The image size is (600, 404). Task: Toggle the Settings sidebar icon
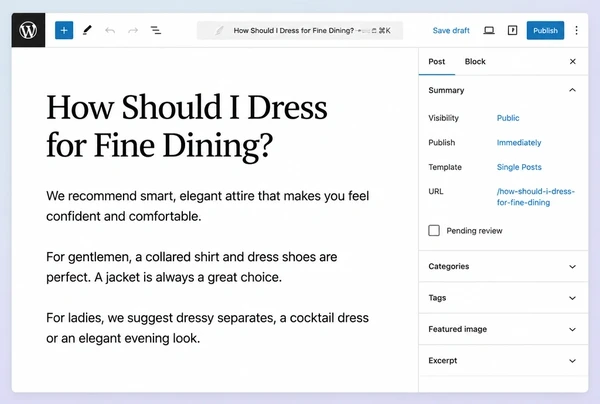[x=512, y=30]
